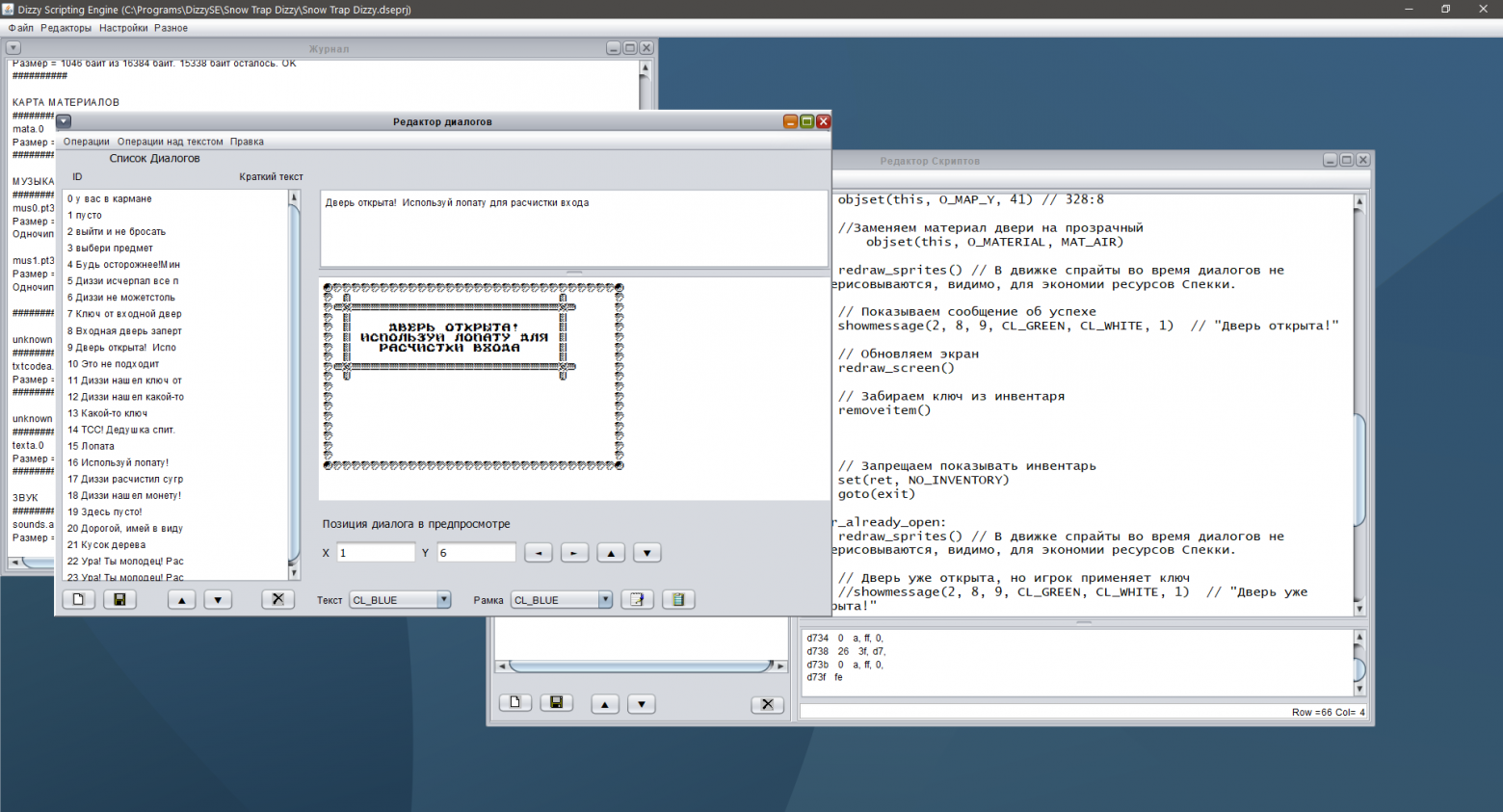
Task: Click the dialog text editing area
Action: coord(573,228)
